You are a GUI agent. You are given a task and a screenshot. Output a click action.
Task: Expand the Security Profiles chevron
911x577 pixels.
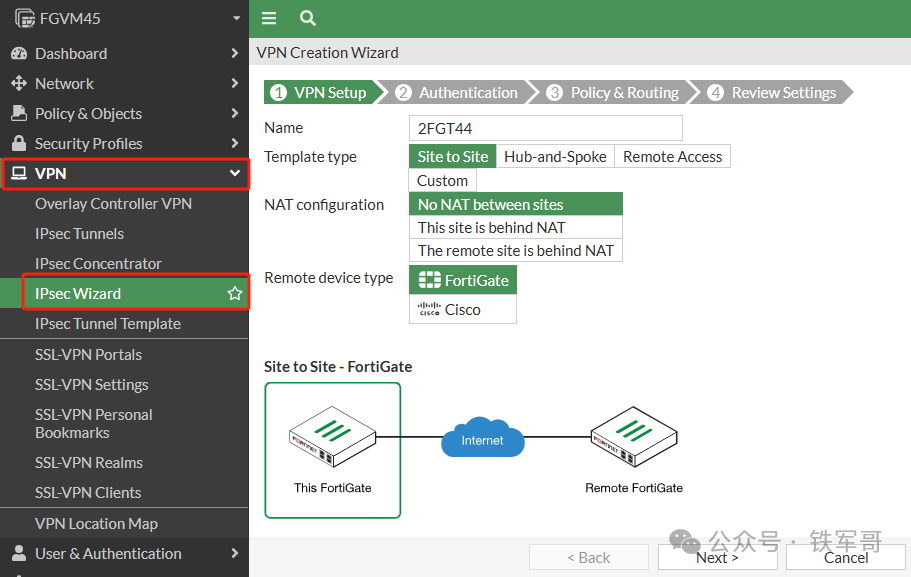pos(235,143)
